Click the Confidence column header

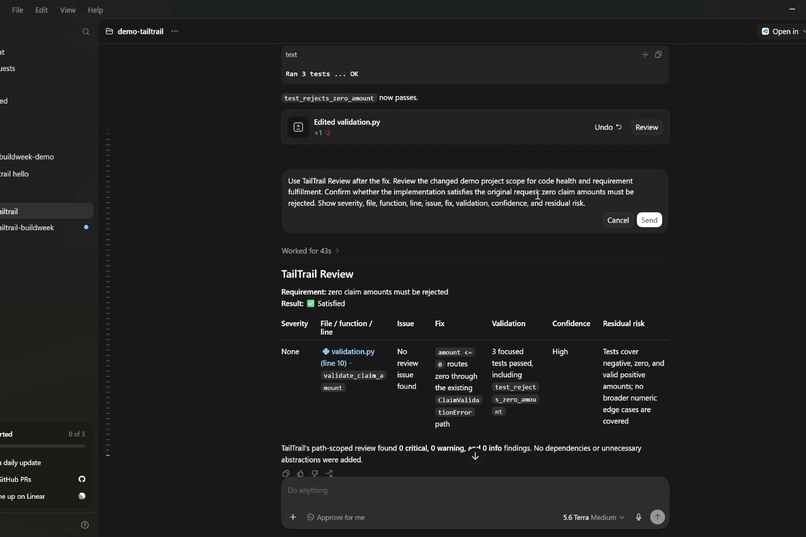click(571, 324)
